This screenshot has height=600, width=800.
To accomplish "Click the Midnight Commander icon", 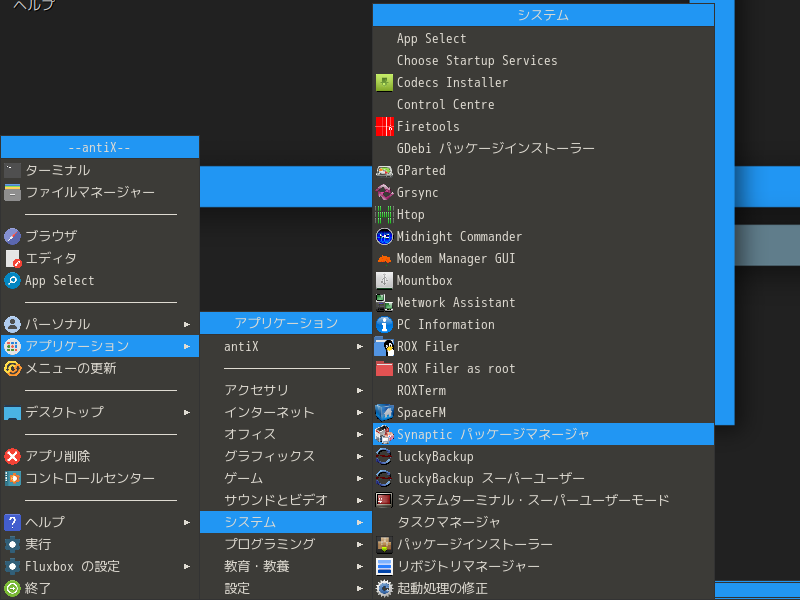I will tap(384, 236).
